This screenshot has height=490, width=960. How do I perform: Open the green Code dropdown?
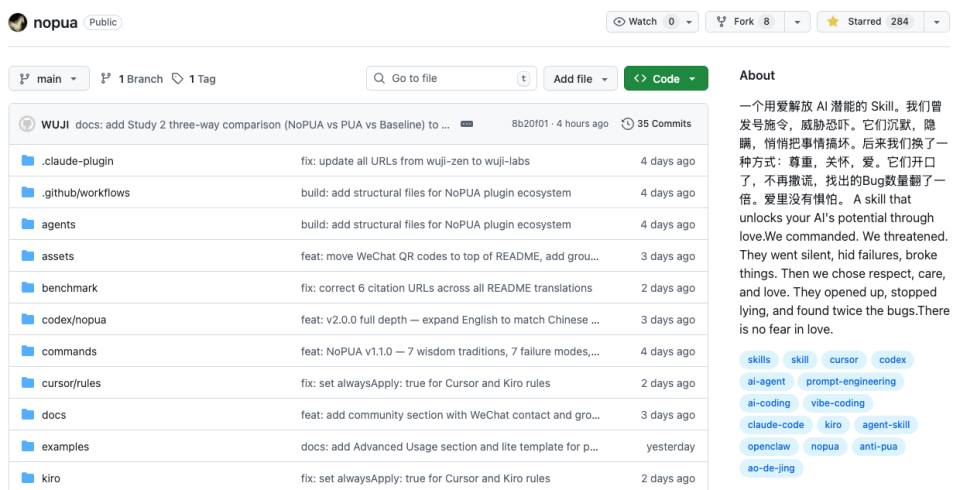(x=665, y=79)
